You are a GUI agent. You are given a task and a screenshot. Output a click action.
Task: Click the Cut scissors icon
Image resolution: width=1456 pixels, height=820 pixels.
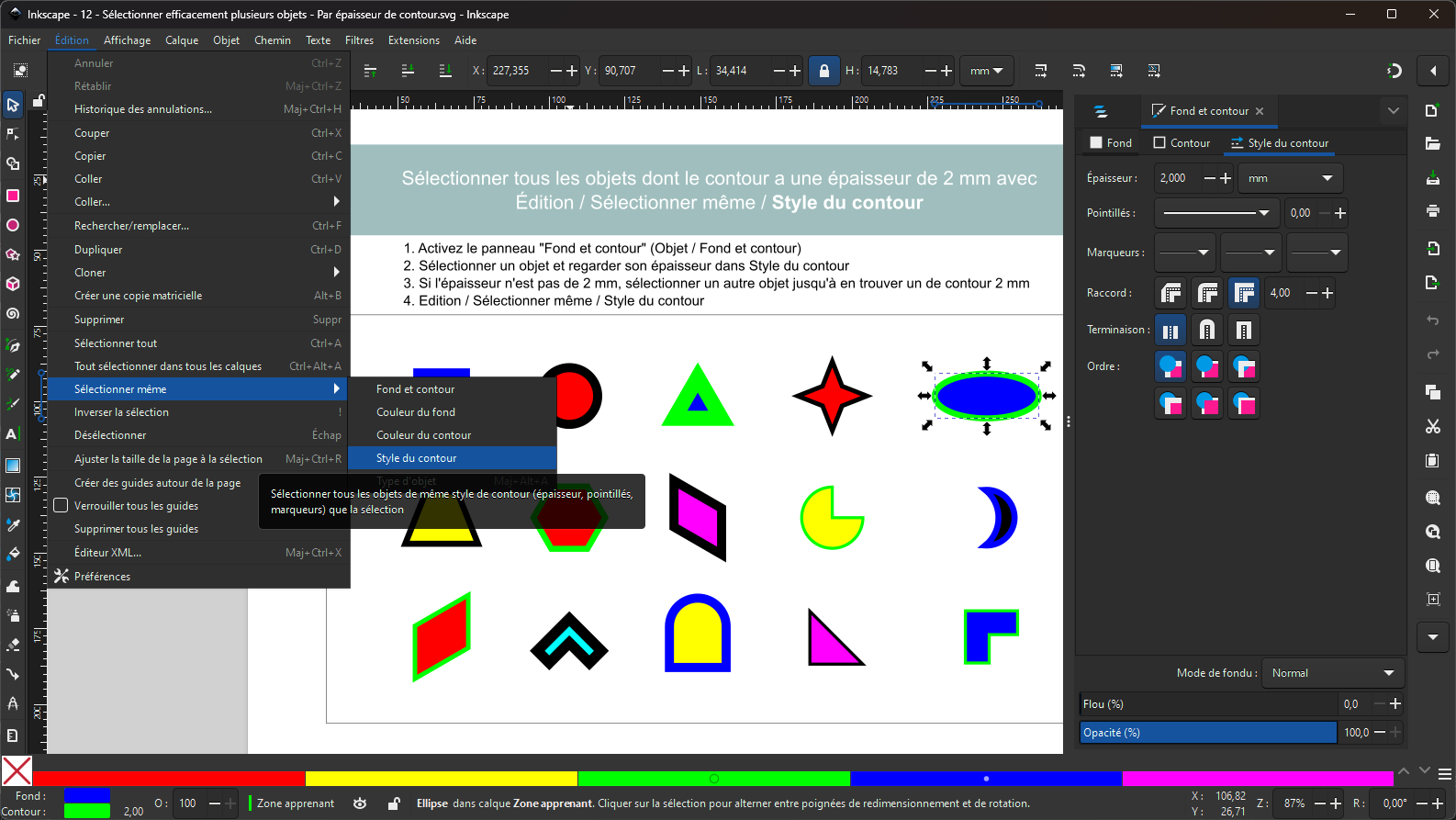(1432, 426)
